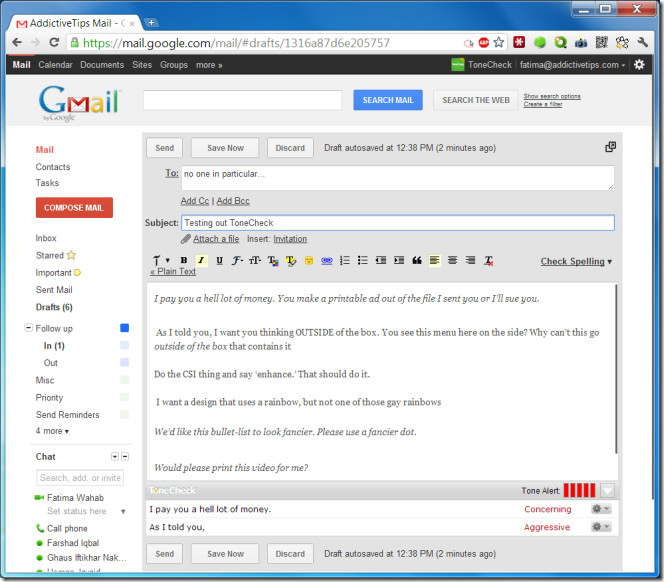
Task: Decrease text indent
Action: pos(381,260)
